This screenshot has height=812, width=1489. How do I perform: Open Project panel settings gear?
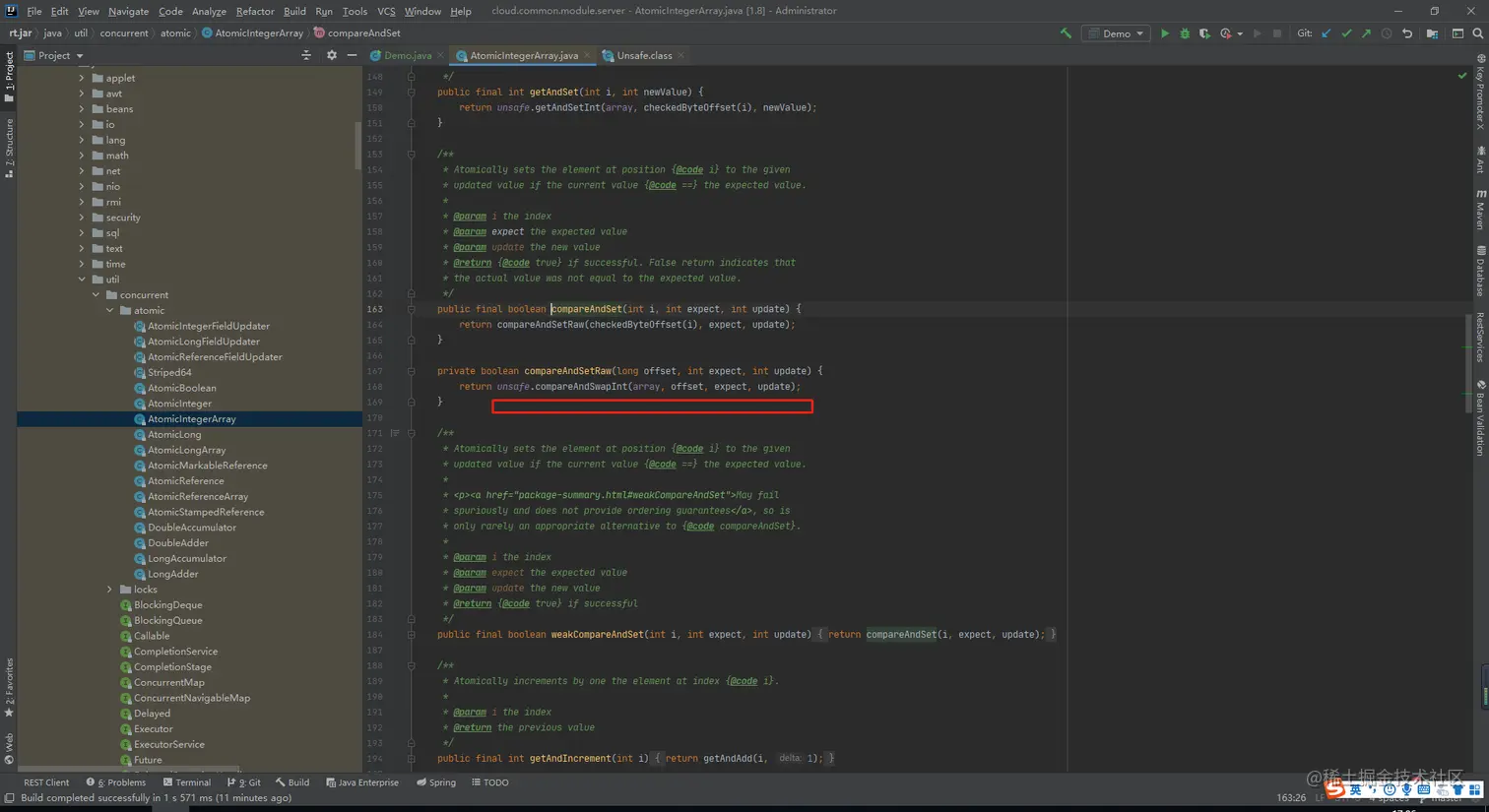pyautogui.click(x=331, y=56)
